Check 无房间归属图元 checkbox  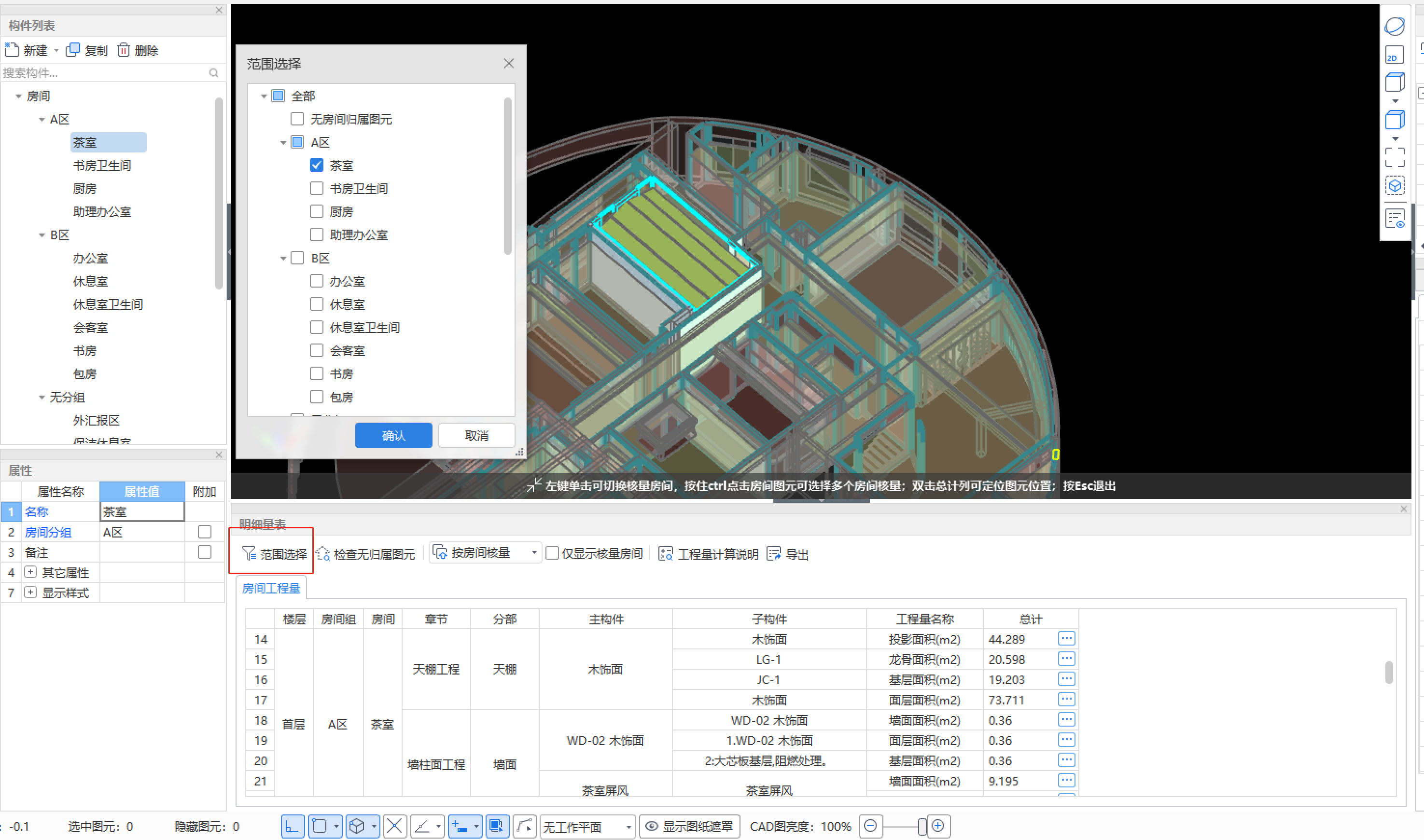point(297,119)
